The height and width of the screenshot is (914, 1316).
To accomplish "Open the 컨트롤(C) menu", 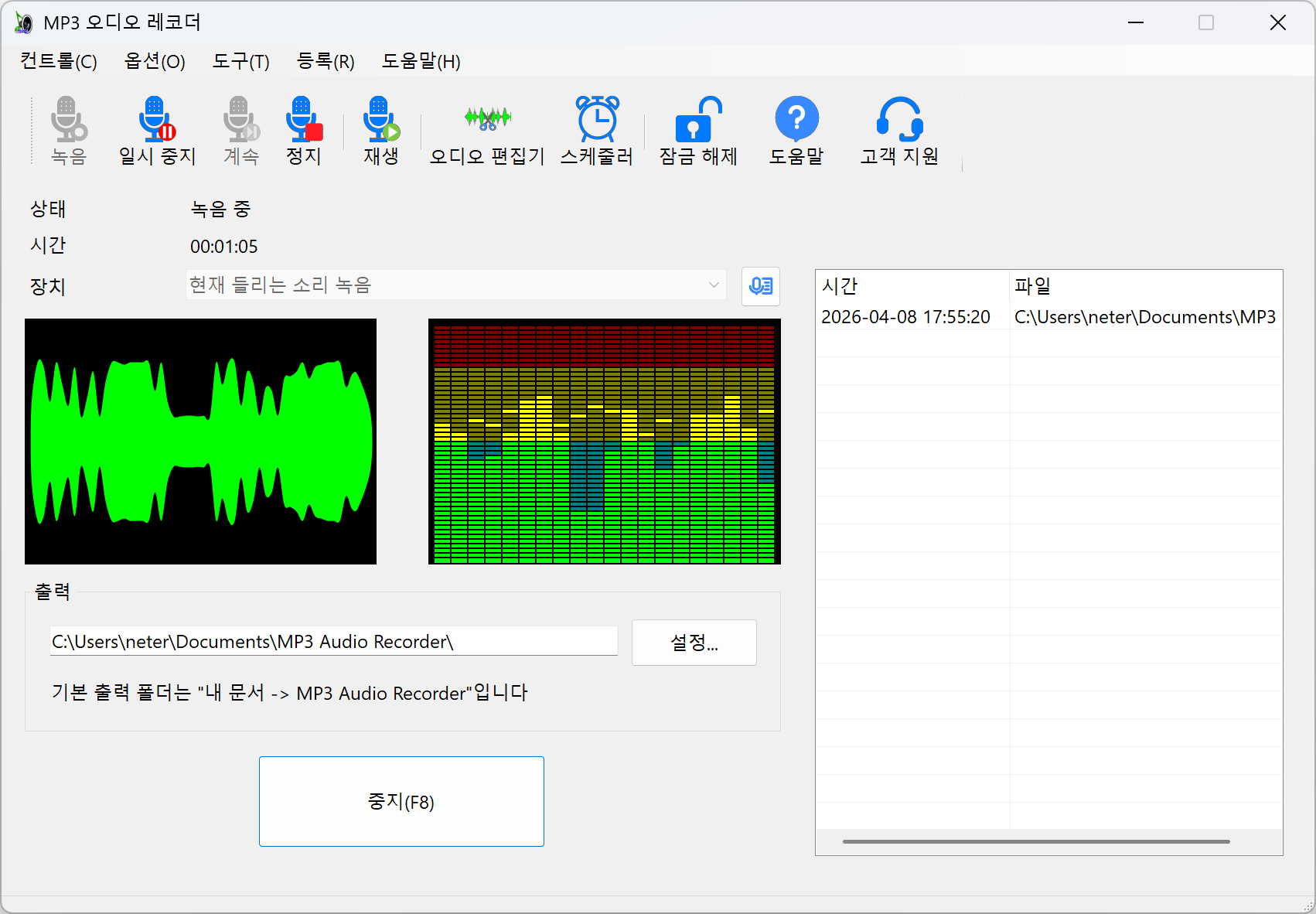I will [x=59, y=61].
